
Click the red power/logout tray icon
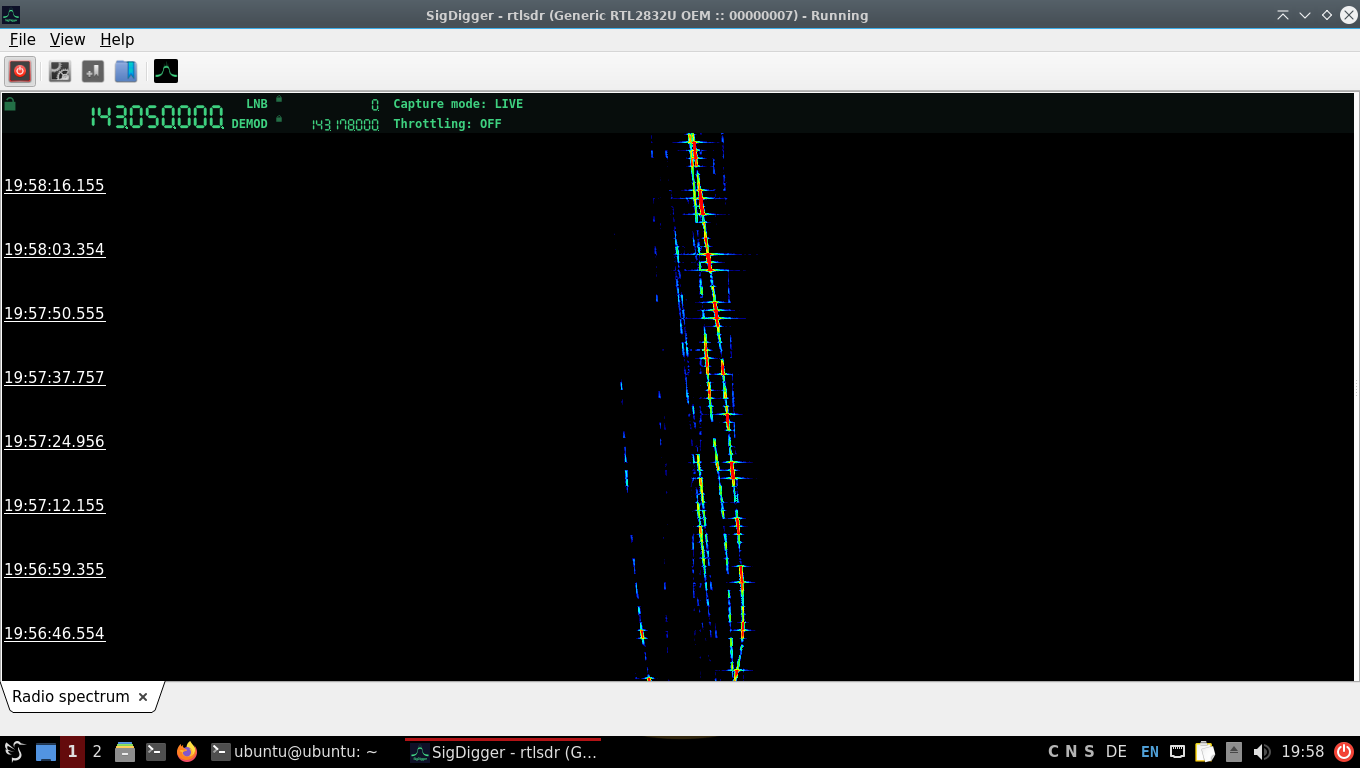click(1343, 752)
